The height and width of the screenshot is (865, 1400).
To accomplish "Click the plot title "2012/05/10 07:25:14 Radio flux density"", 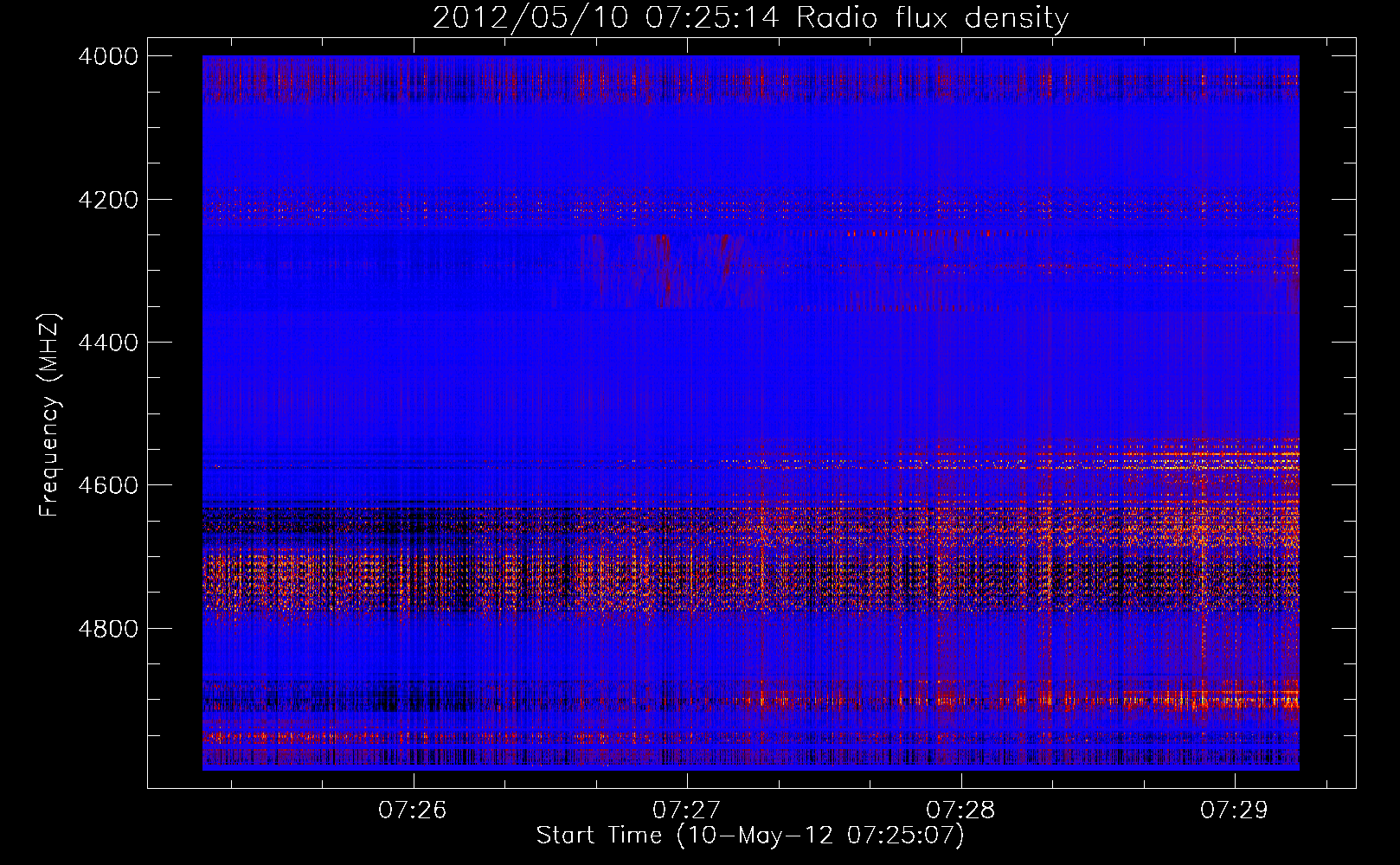I will 750,17.
